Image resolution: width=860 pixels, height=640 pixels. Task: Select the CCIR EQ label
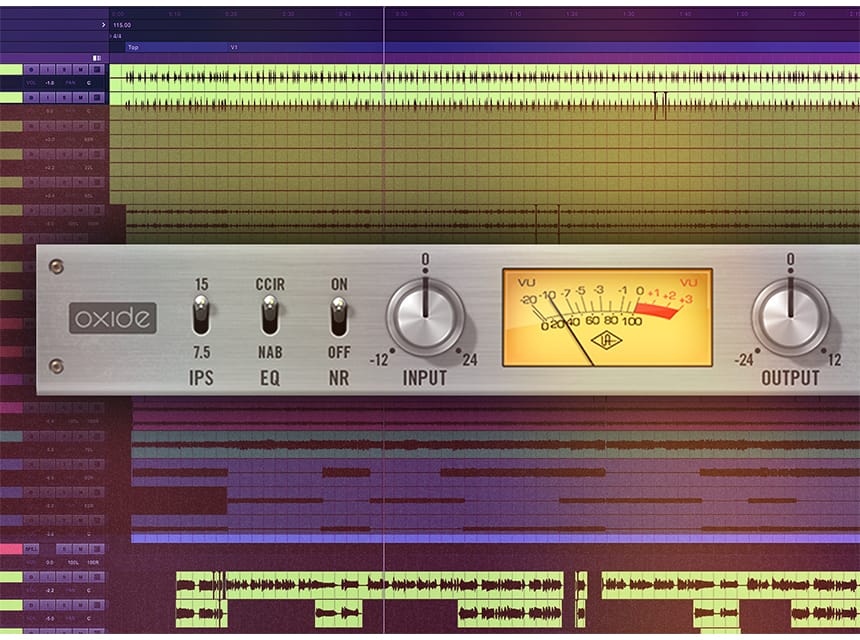click(x=270, y=284)
